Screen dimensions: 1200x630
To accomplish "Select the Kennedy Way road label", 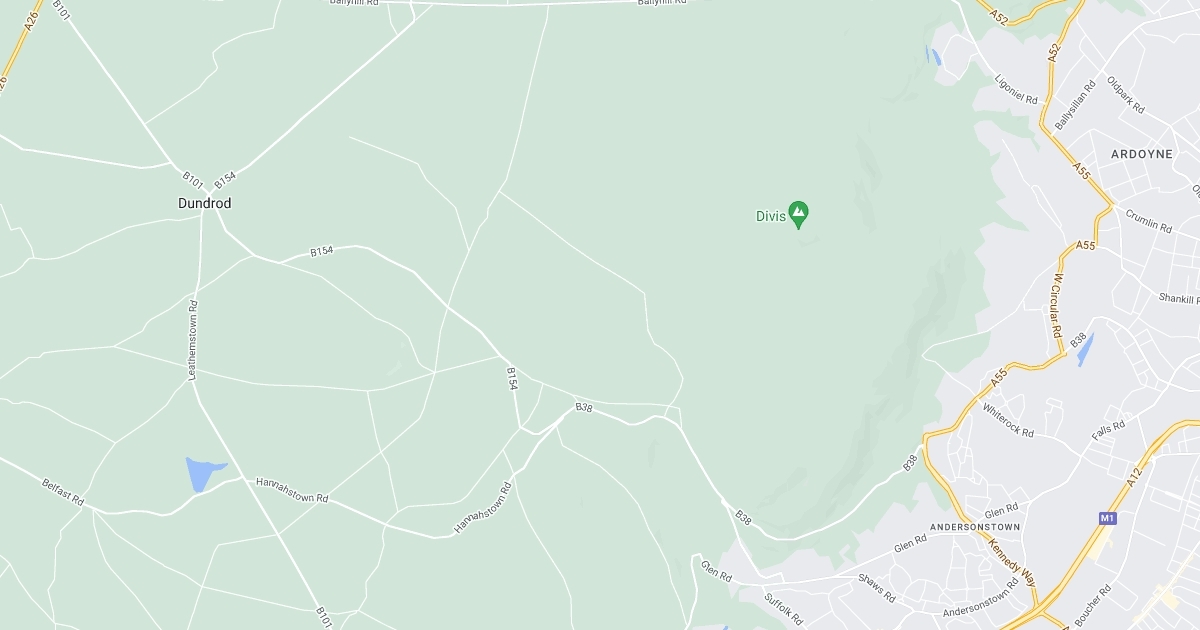I will pos(1013,562).
